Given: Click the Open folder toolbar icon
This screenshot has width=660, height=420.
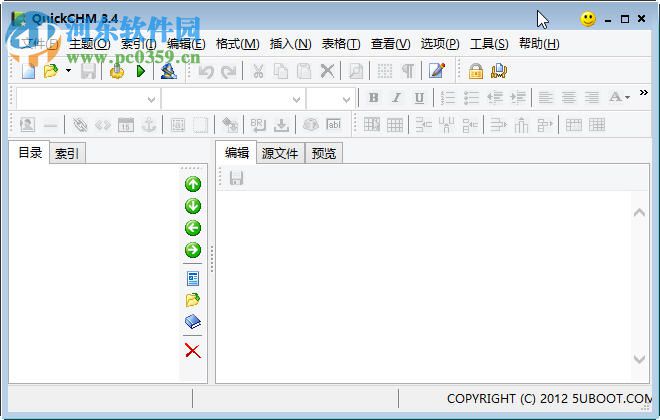Looking at the screenshot, I should tap(51, 71).
